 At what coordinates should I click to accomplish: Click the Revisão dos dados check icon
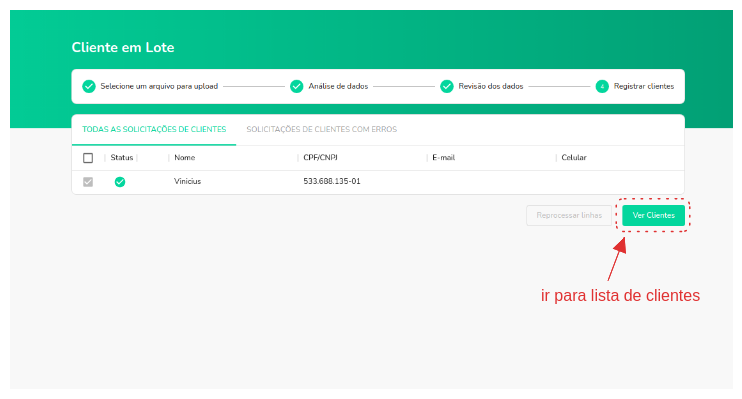(x=446, y=87)
